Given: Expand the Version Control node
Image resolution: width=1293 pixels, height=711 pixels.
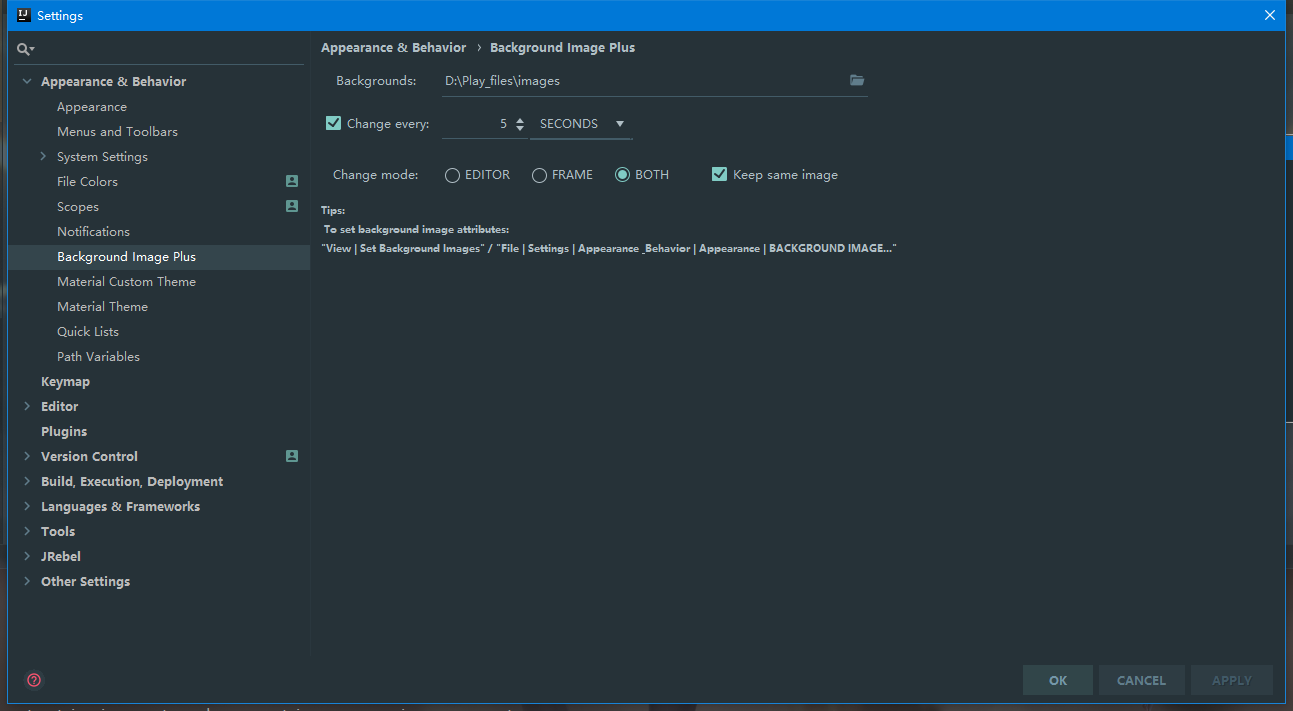Looking at the screenshot, I should [27, 456].
